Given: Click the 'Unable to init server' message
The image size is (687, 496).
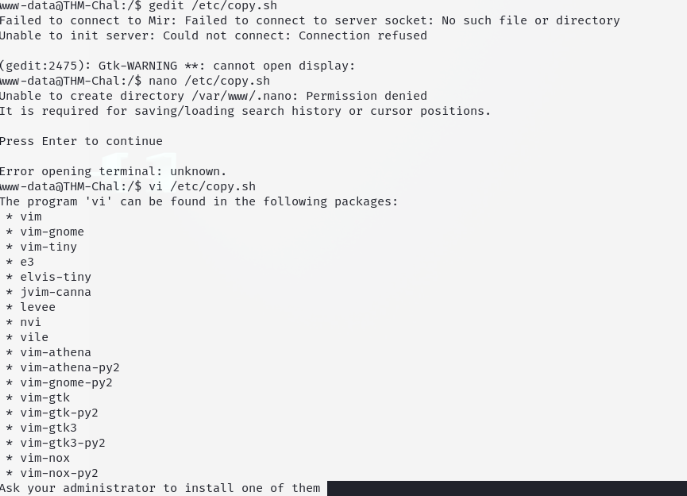Looking at the screenshot, I should pos(213,36).
